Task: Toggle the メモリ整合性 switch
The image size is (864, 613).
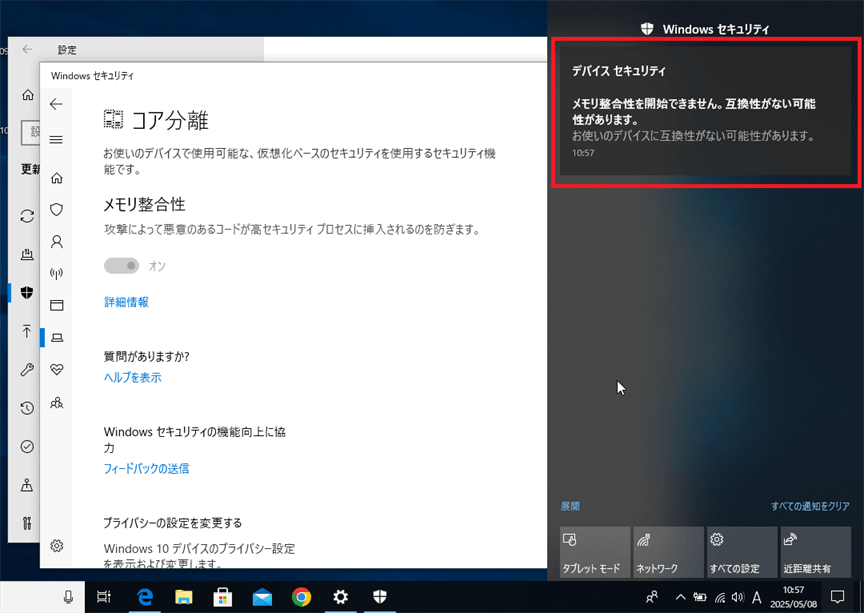Action: (122, 266)
